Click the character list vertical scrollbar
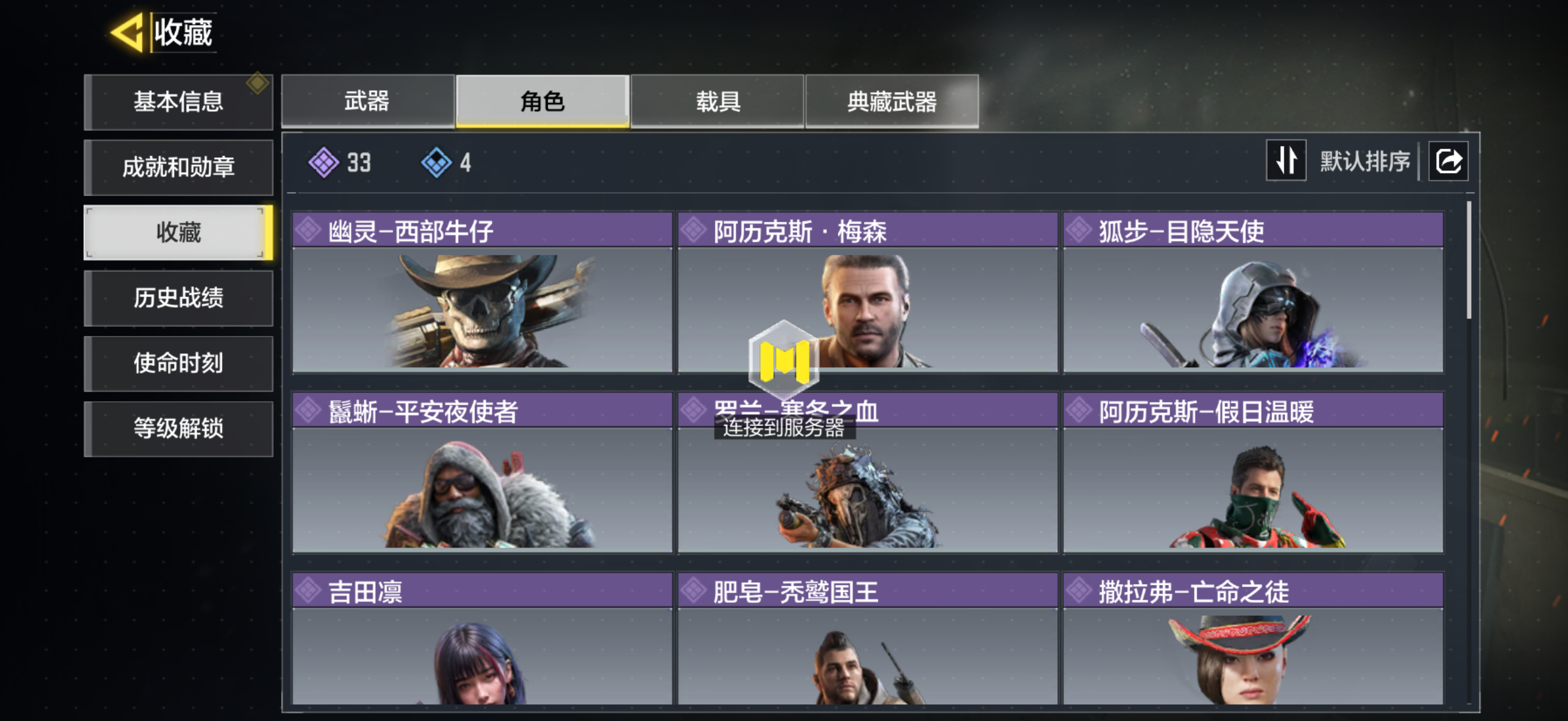Image resolution: width=1568 pixels, height=721 pixels. [1468, 261]
